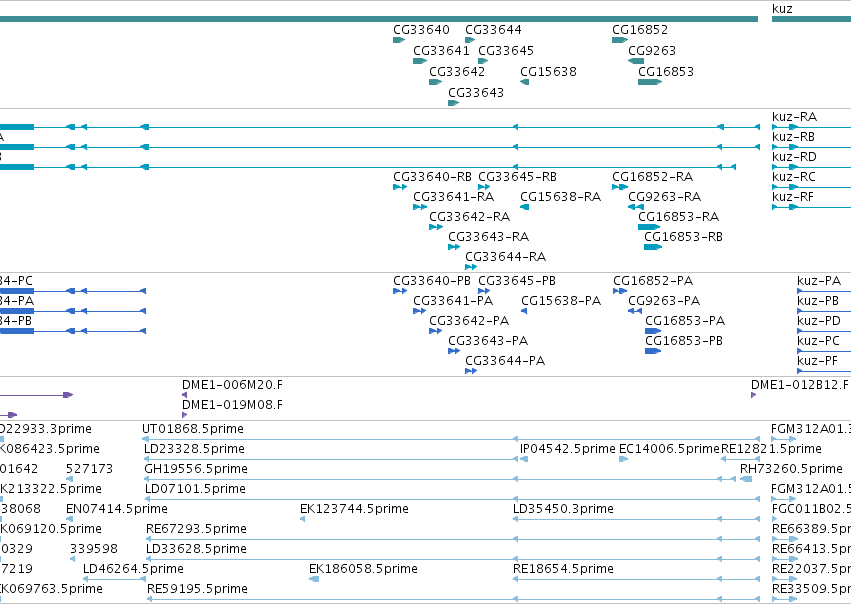Click the RE59195.5prime EST label
This screenshot has width=851, height=604.
tap(198, 589)
